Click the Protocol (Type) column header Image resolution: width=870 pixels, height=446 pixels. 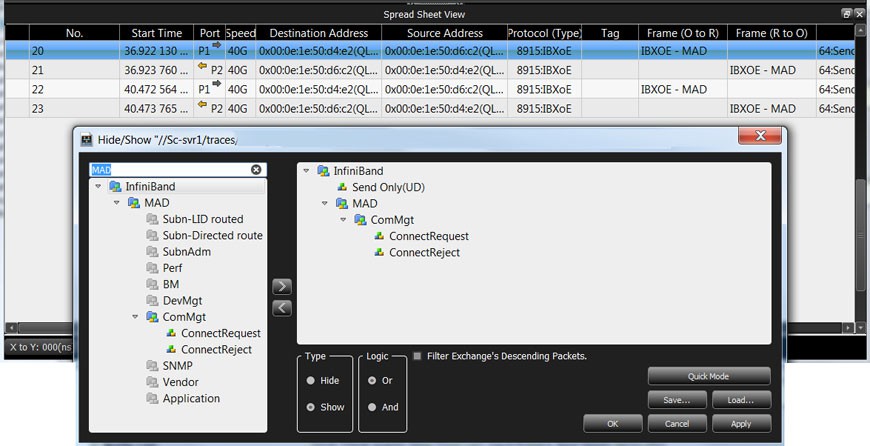coord(544,33)
